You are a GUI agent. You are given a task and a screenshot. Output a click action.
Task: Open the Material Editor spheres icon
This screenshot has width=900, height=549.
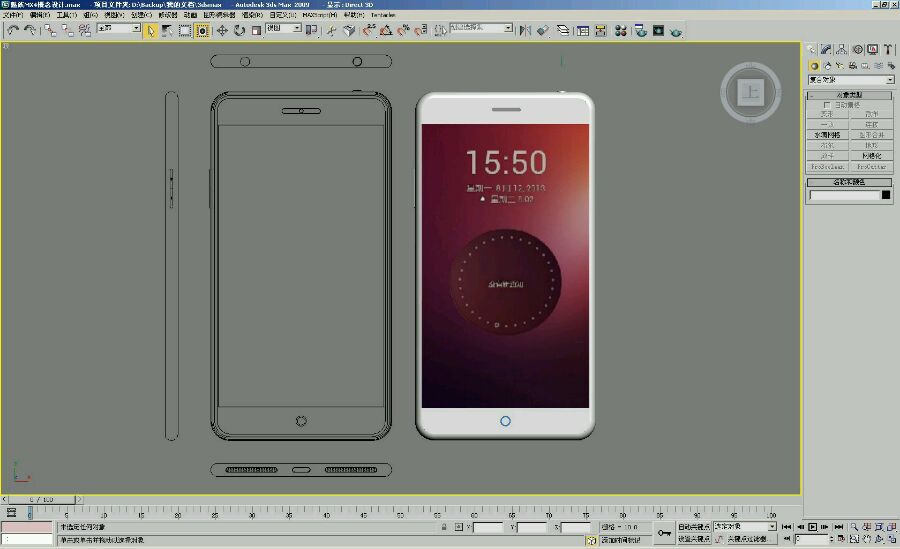(x=620, y=30)
